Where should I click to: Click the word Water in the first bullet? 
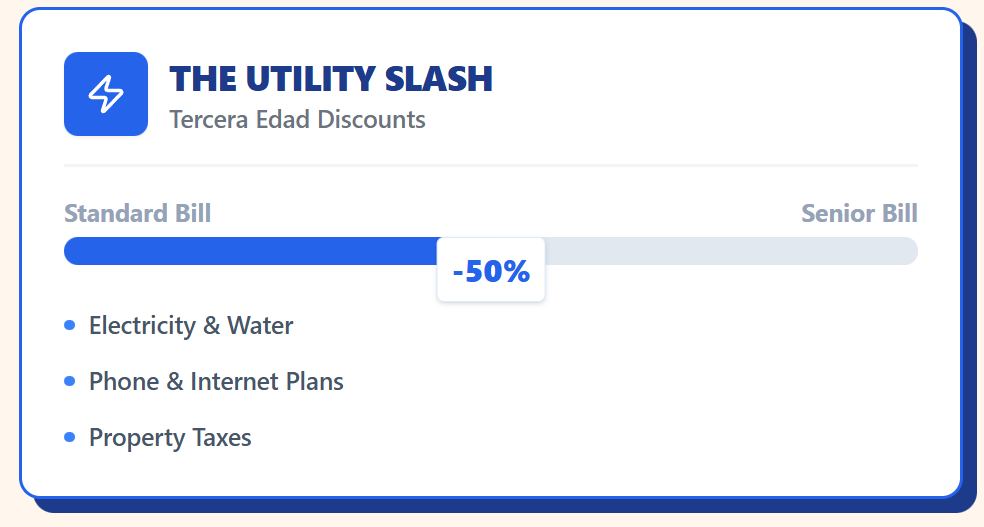tap(260, 325)
